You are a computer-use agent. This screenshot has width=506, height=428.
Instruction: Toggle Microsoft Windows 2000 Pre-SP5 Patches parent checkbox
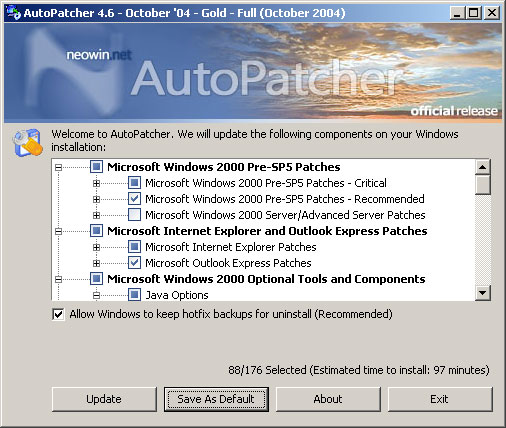(x=96, y=166)
